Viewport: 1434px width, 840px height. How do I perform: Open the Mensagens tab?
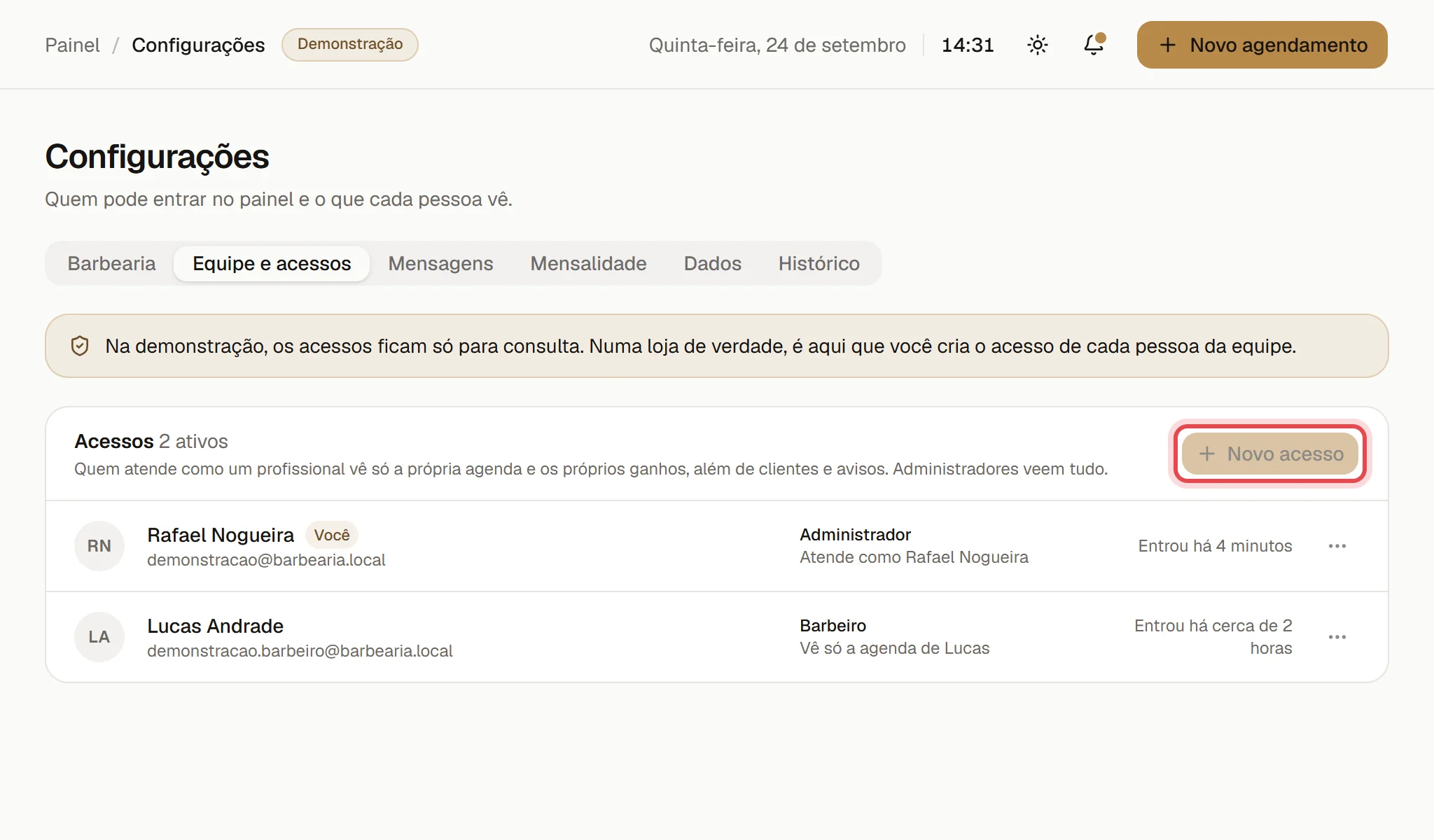(x=440, y=263)
